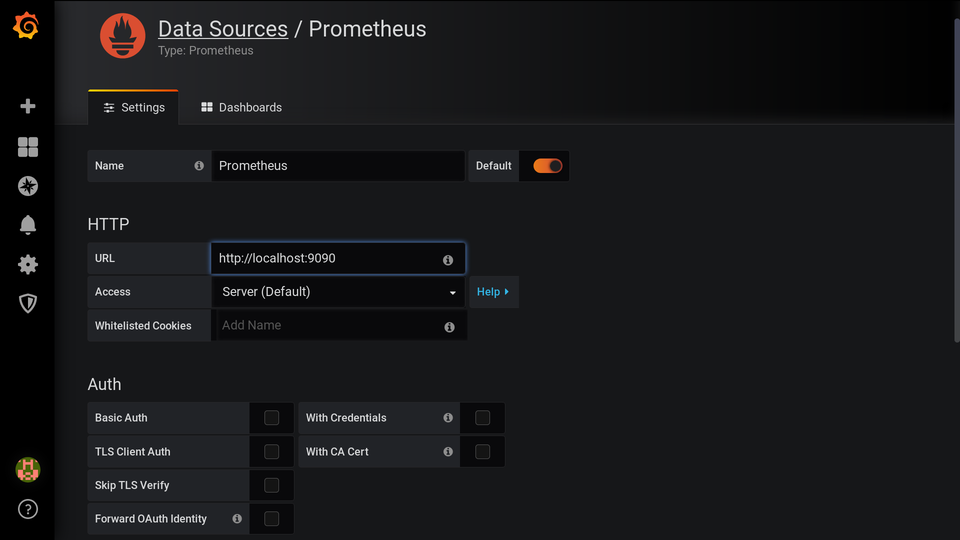Open the Alerting bell icon
The width and height of the screenshot is (960, 540).
28,225
